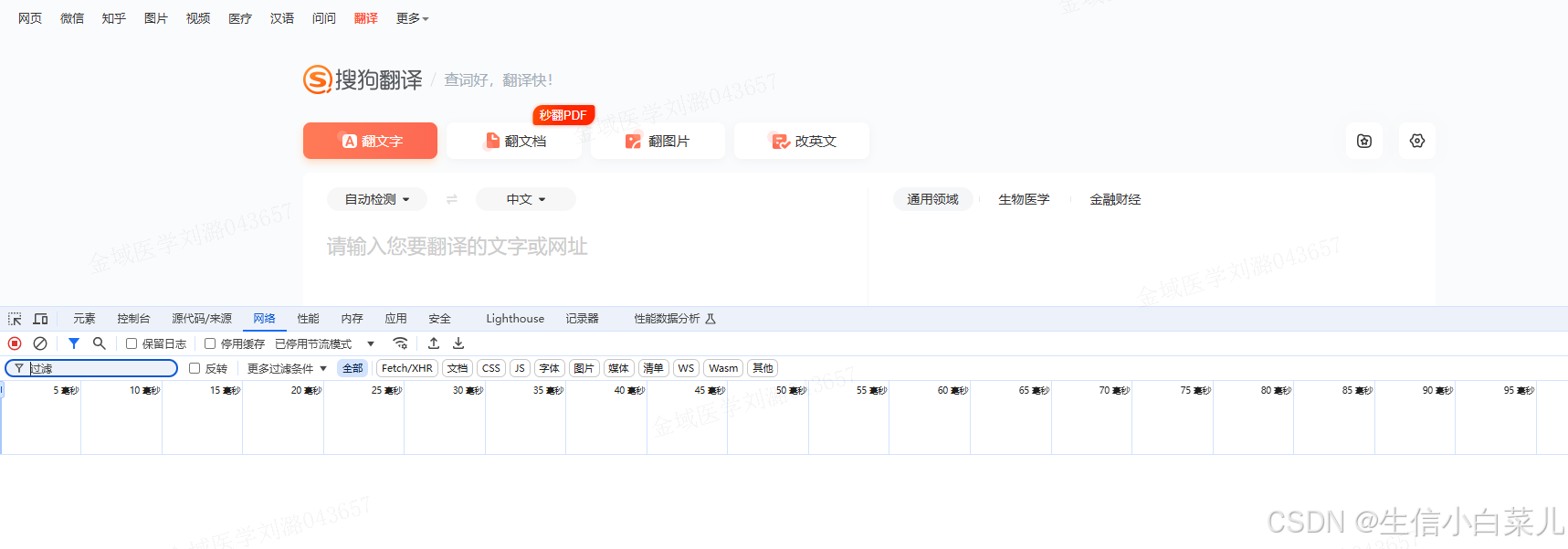Toggle the network filter funnel icon
Image resolution: width=1568 pixels, height=549 pixels.
click(74, 343)
